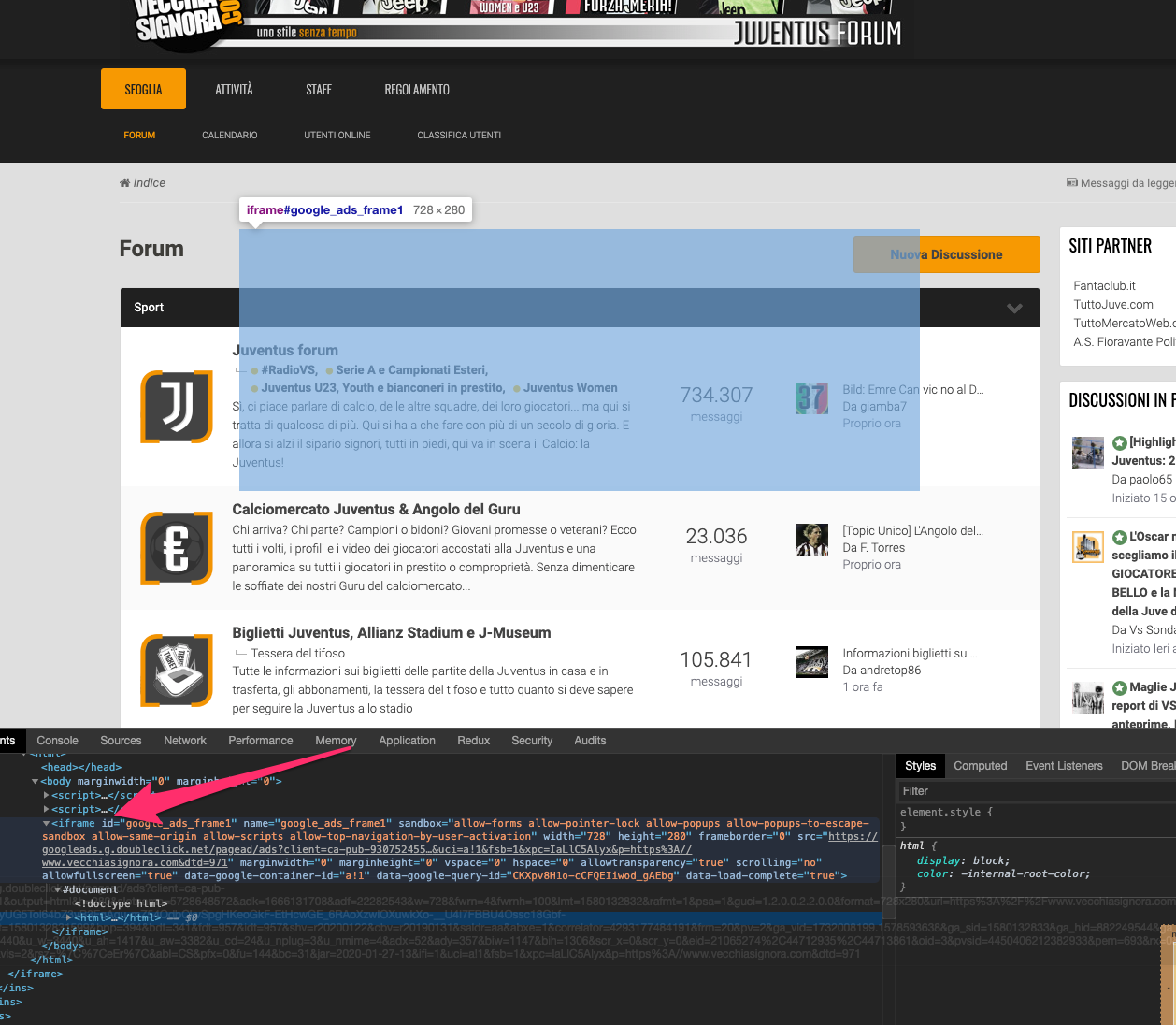Switch to DevTools Sources tab
Image resolution: width=1176 pixels, height=1025 pixels.
point(122,740)
